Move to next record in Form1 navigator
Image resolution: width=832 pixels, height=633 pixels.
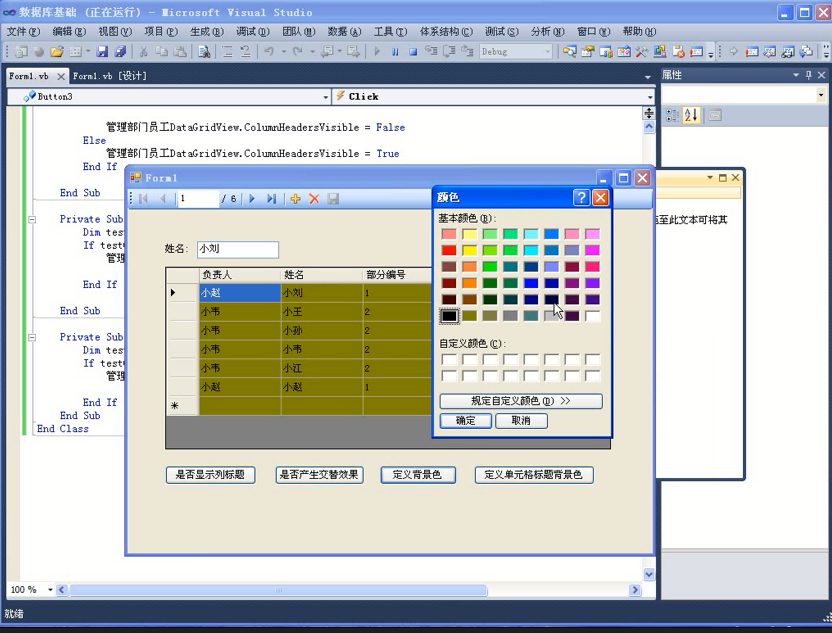coord(252,198)
